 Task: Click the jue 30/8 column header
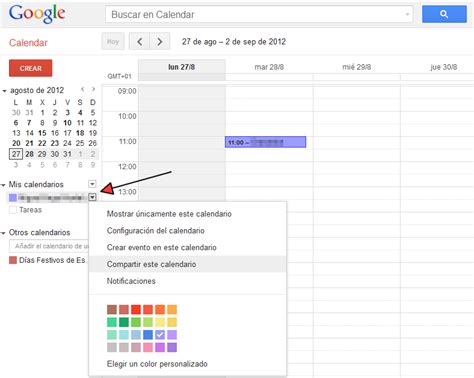point(444,67)
